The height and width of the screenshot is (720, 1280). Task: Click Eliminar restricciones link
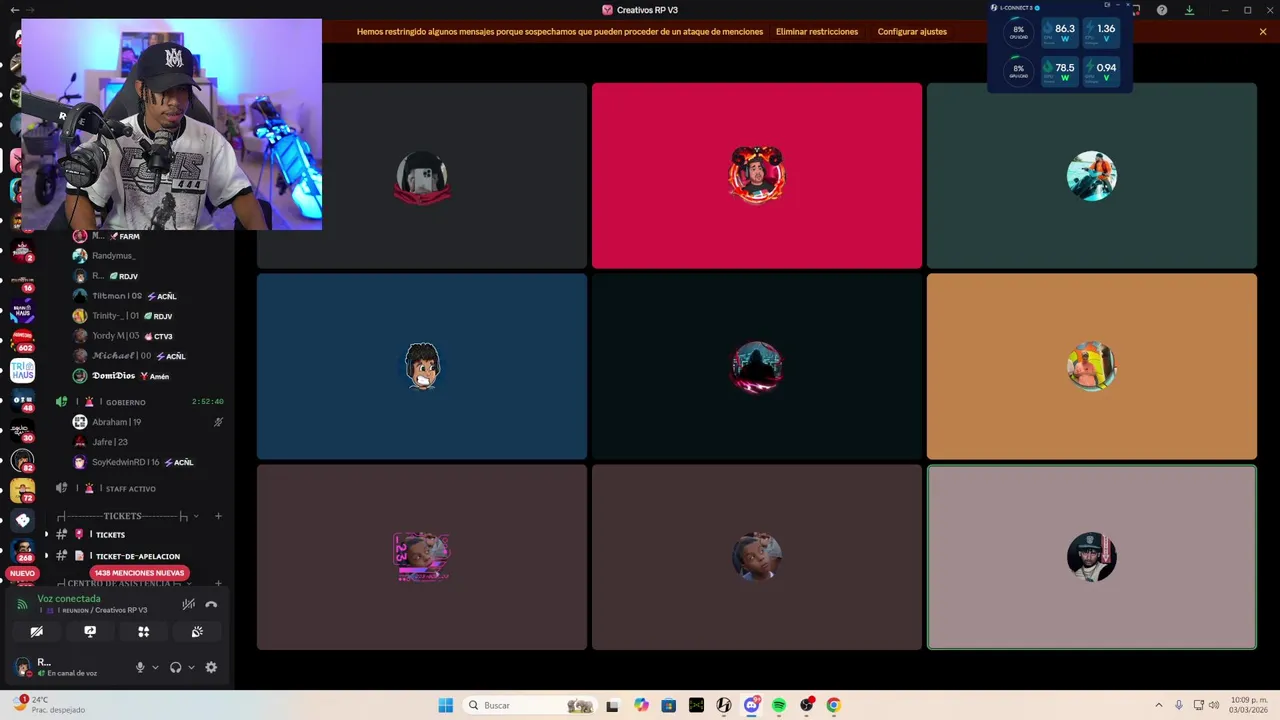pyautogui.click(x=817, y=32)
